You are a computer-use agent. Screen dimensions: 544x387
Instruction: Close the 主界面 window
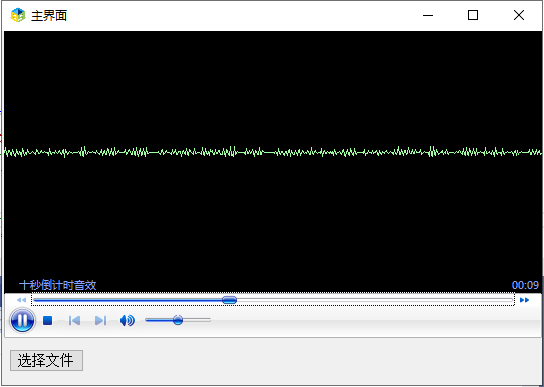(x=519, y=15)
